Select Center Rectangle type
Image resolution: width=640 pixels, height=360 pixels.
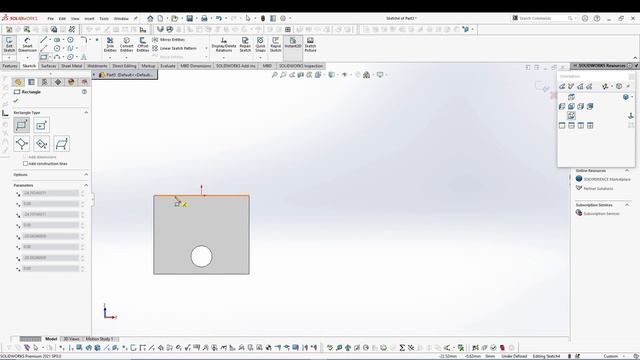click(x=42, y=125)
